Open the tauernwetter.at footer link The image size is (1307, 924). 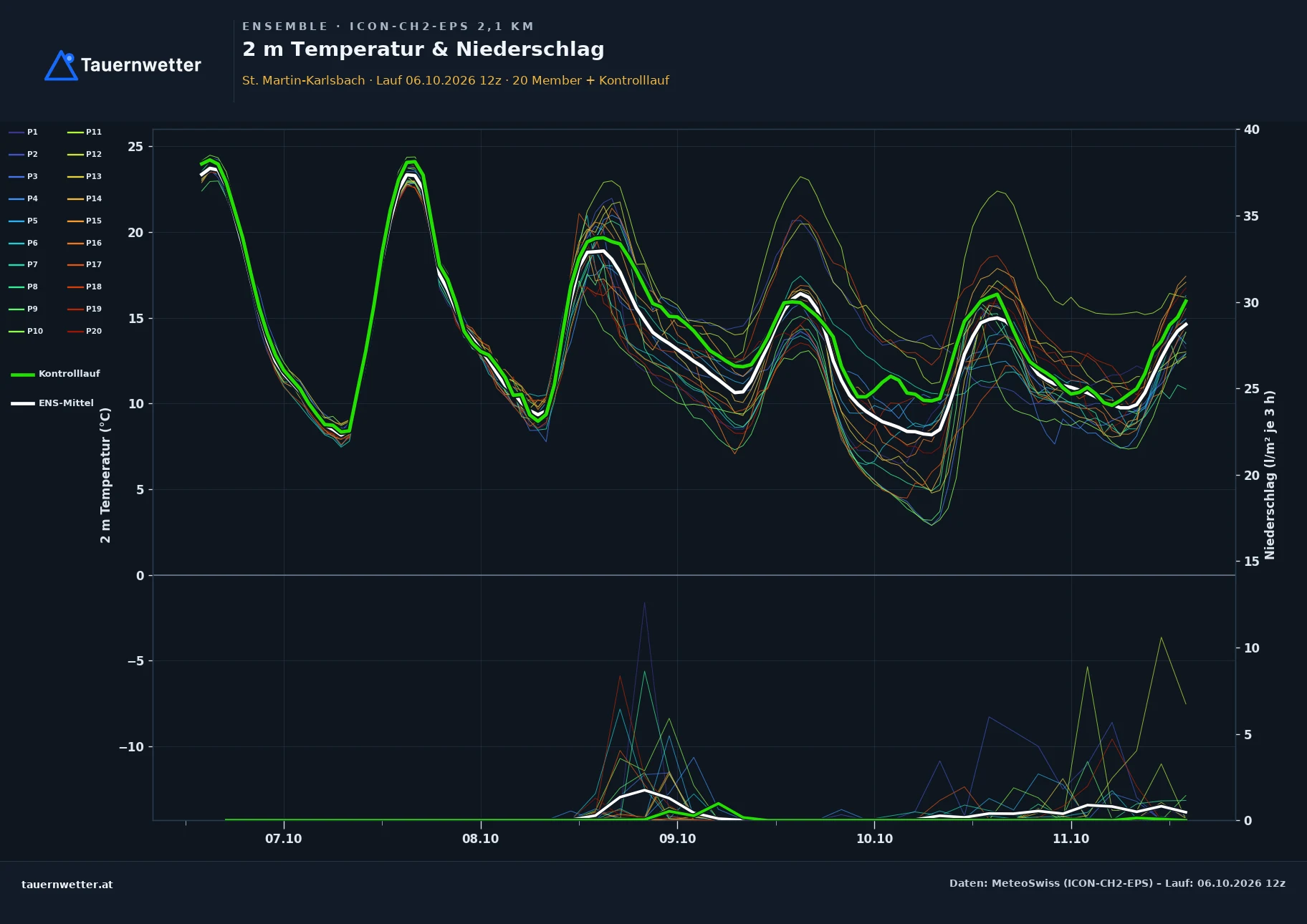tap(67, 885)
